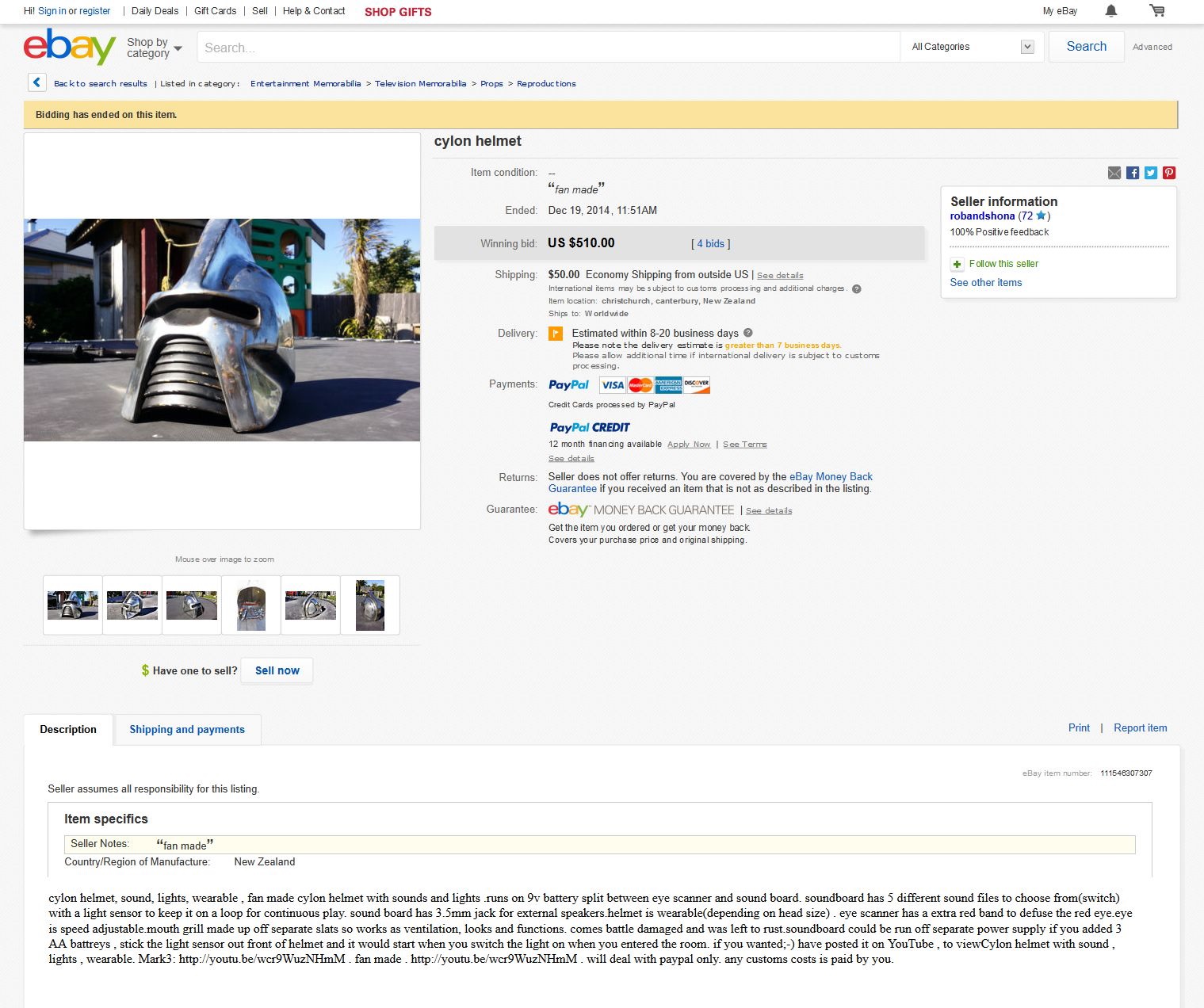
Task: Click See Terms link
Action: [x=745, y=445]
